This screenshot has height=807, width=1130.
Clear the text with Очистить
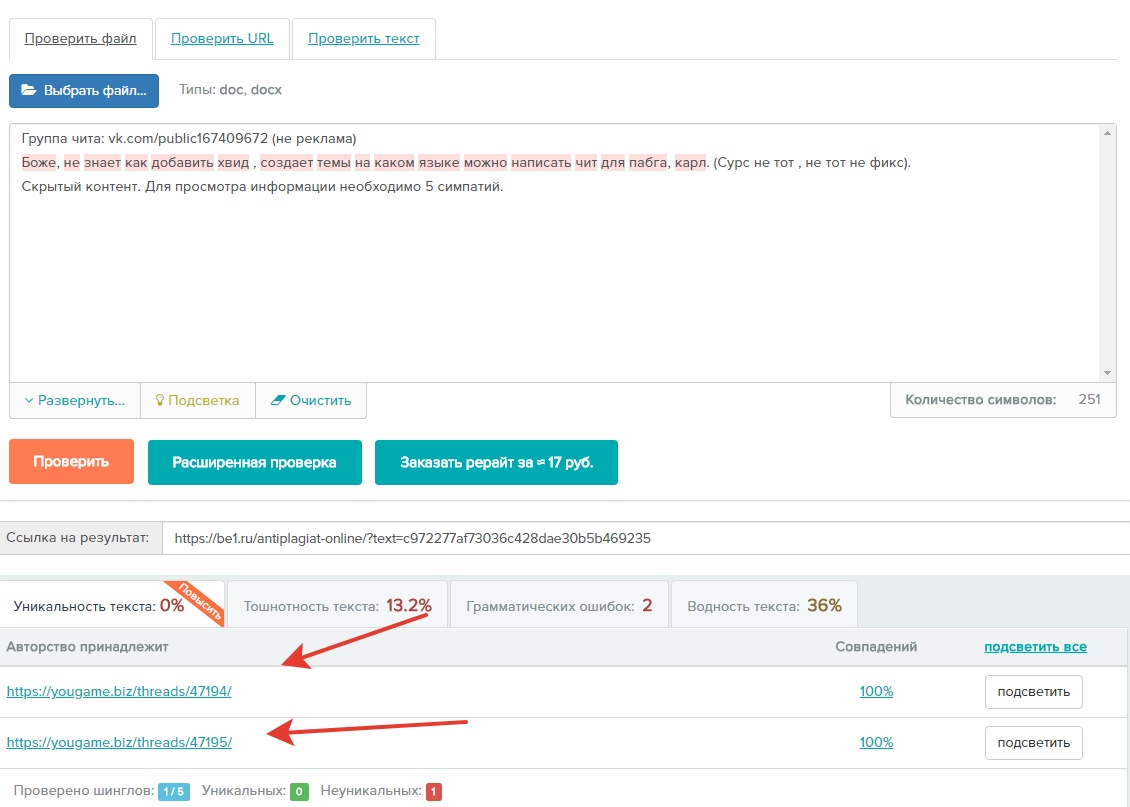[x=311, y=401]
